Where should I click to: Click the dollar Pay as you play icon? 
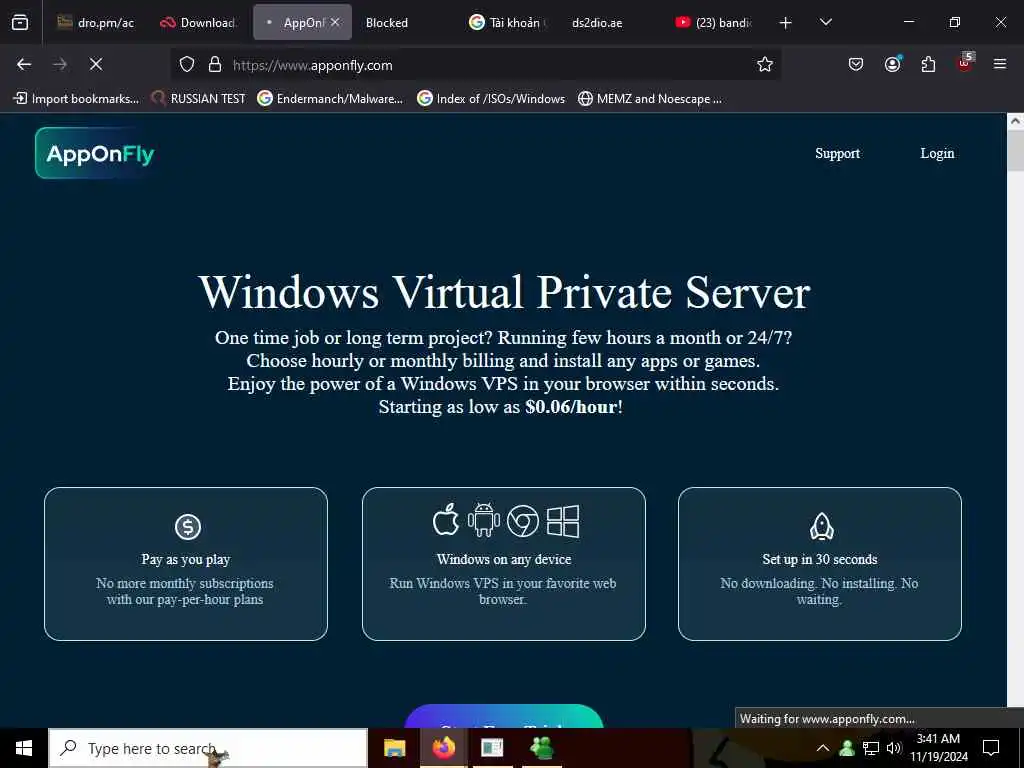[x=187, y=526]
